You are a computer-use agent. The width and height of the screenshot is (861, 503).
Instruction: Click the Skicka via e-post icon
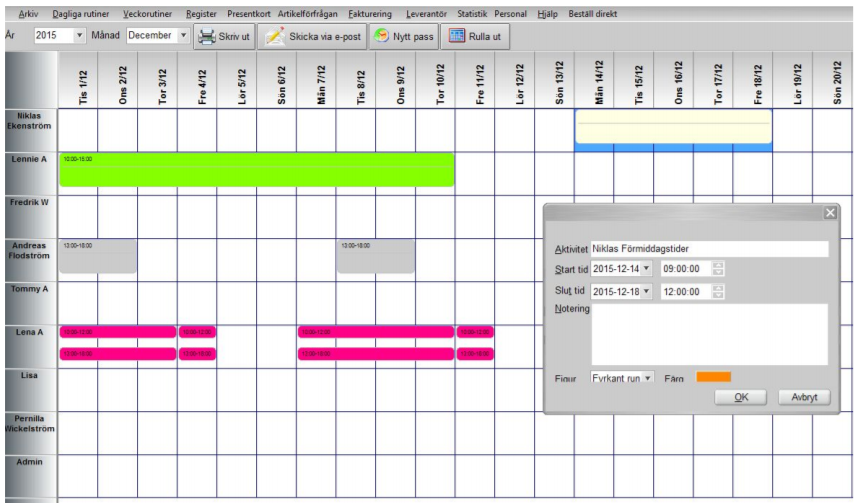click(274, 36)
